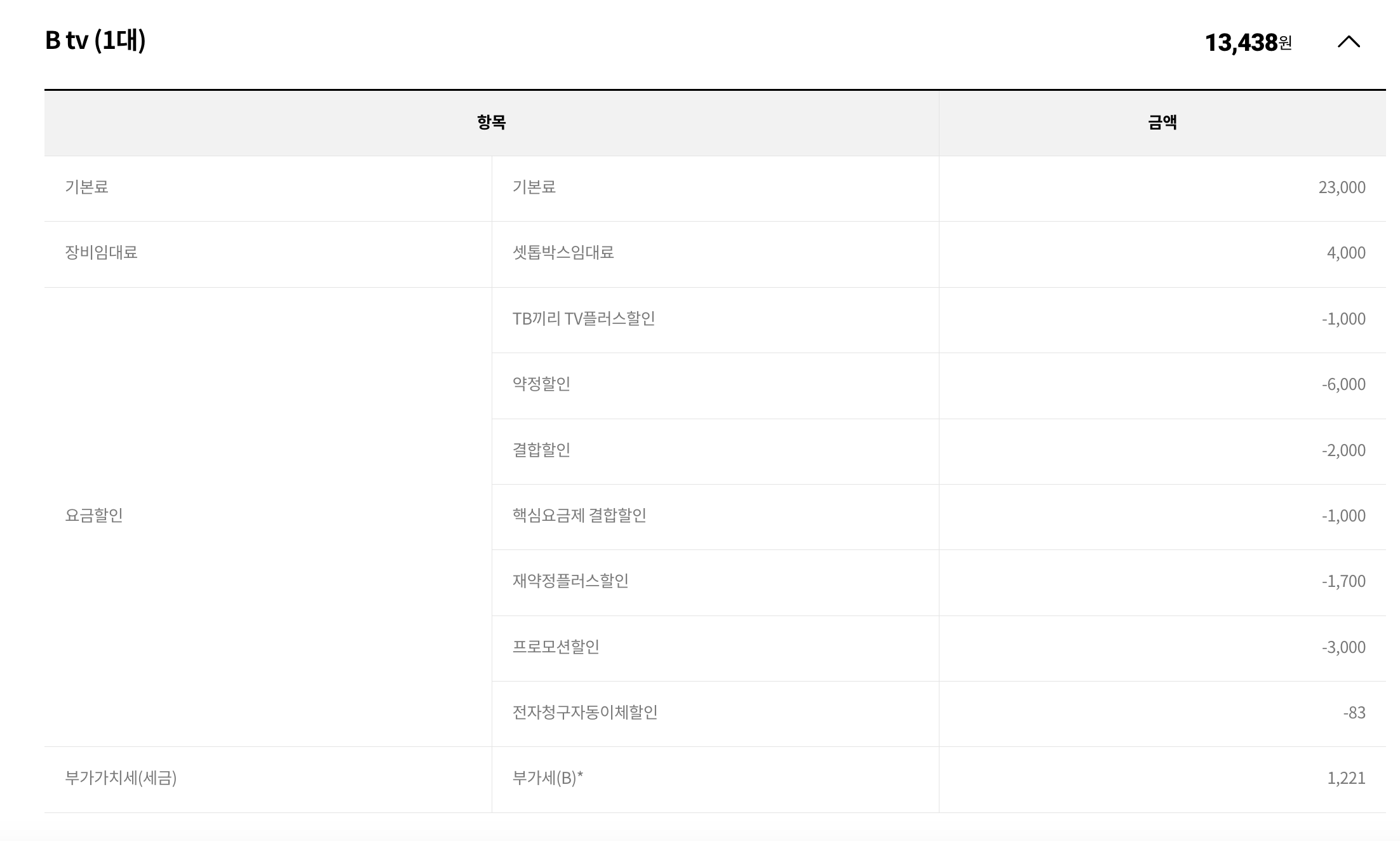Click the 금액 column header

1162,122
